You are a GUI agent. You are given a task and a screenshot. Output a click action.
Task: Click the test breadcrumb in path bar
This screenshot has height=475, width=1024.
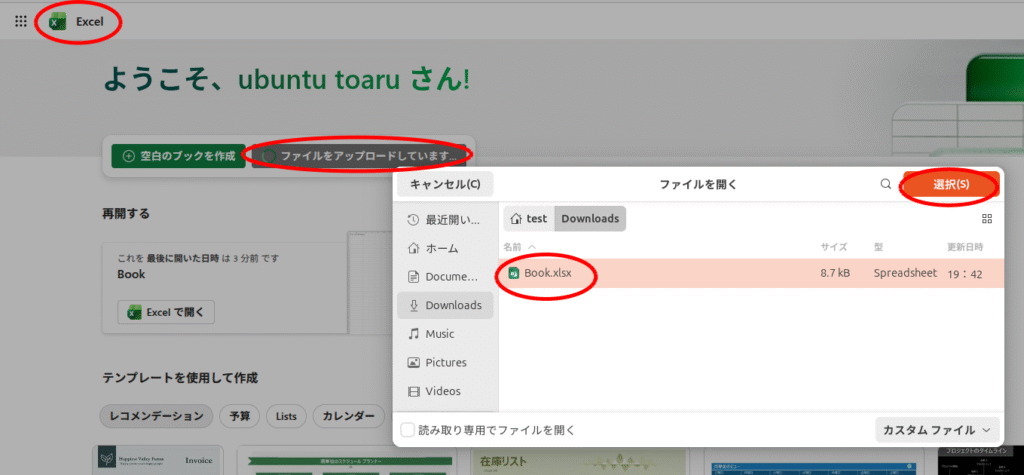click(x=528, y=218)
